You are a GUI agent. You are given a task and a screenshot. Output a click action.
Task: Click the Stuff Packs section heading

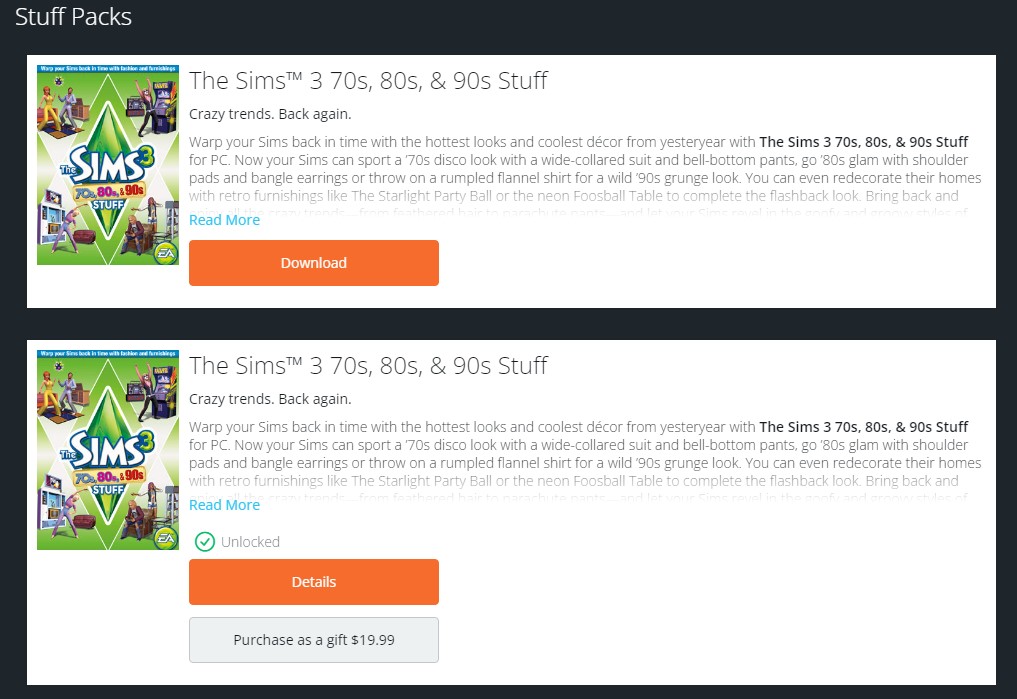(73, 17)
